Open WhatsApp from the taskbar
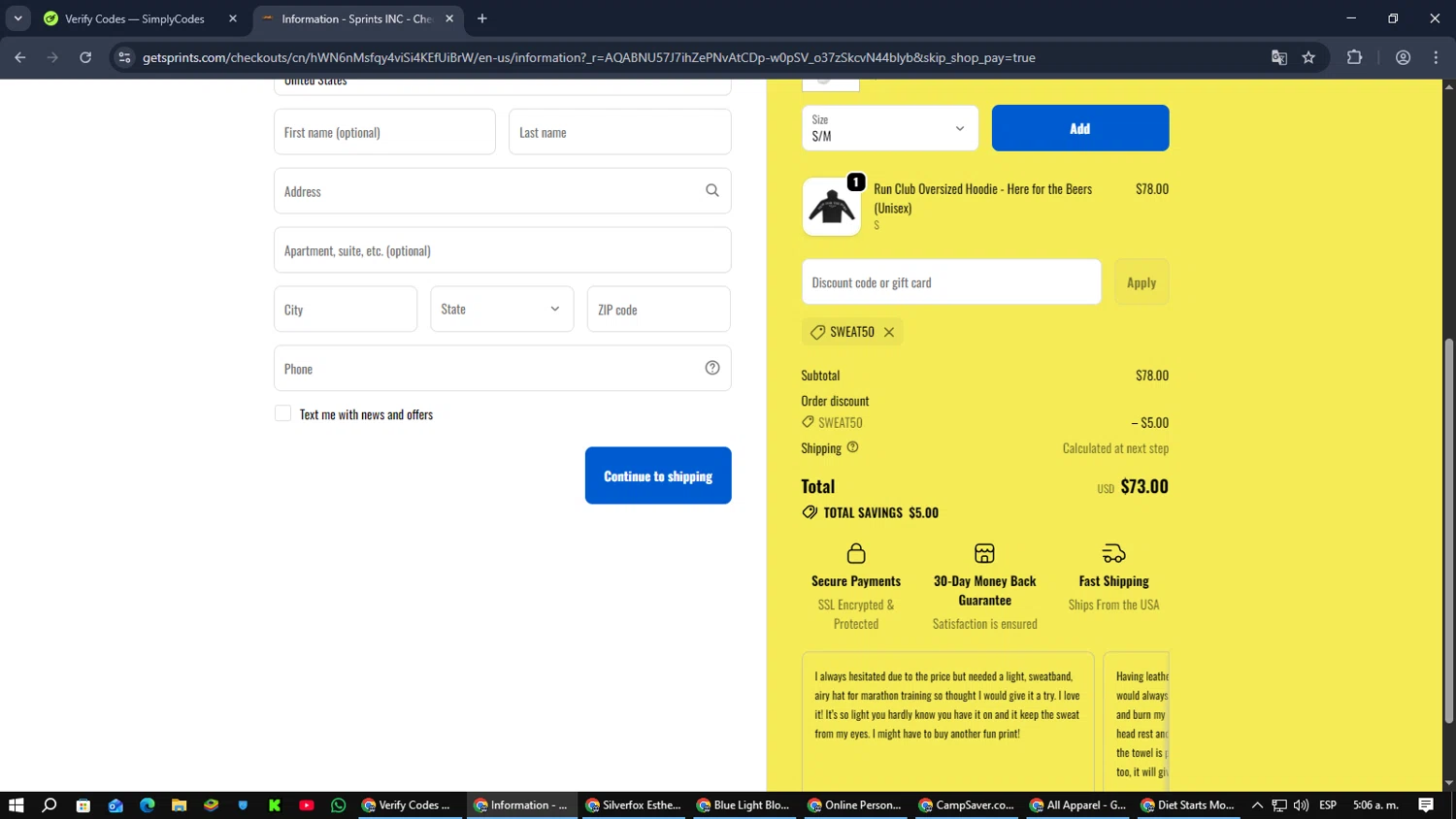 [x=339, y=805]
